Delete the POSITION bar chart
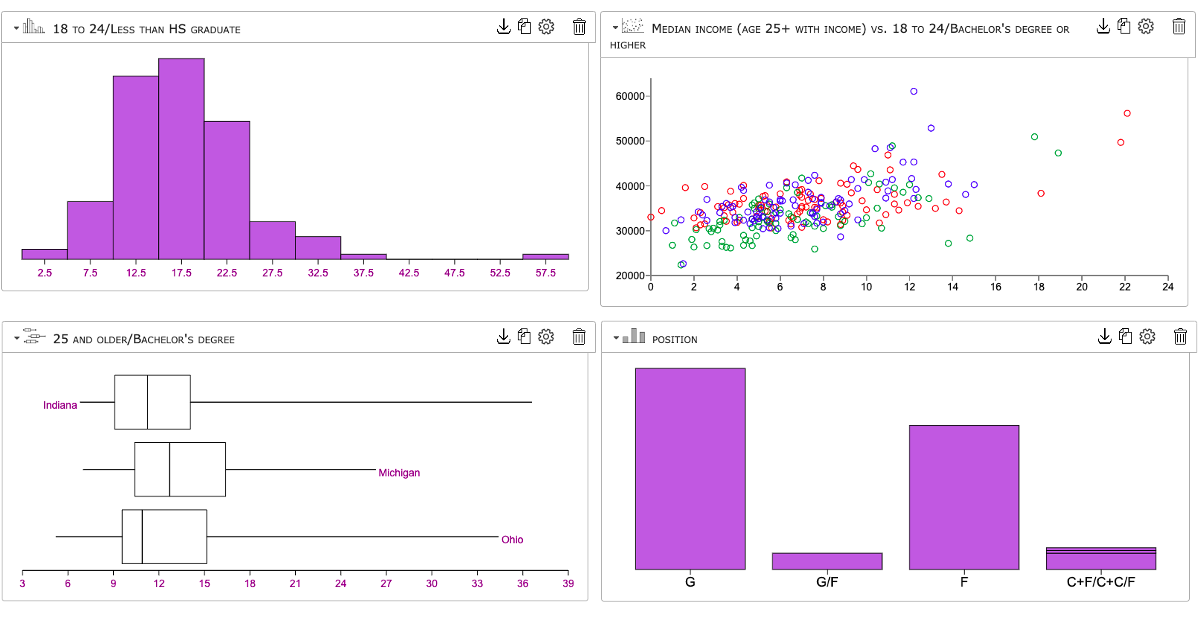The width and height of the screenshot is (1200, 630). click(1179, 337)
